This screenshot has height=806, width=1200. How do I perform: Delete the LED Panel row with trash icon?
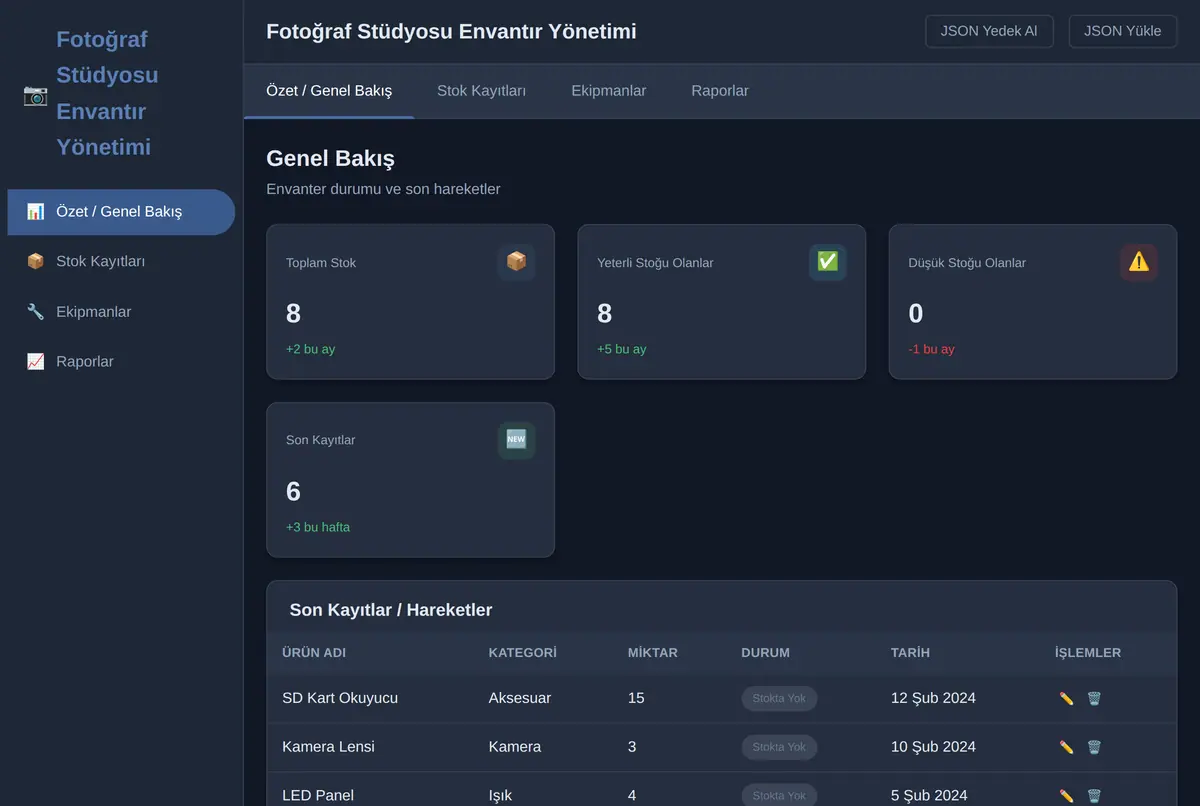click(1094, 796)
